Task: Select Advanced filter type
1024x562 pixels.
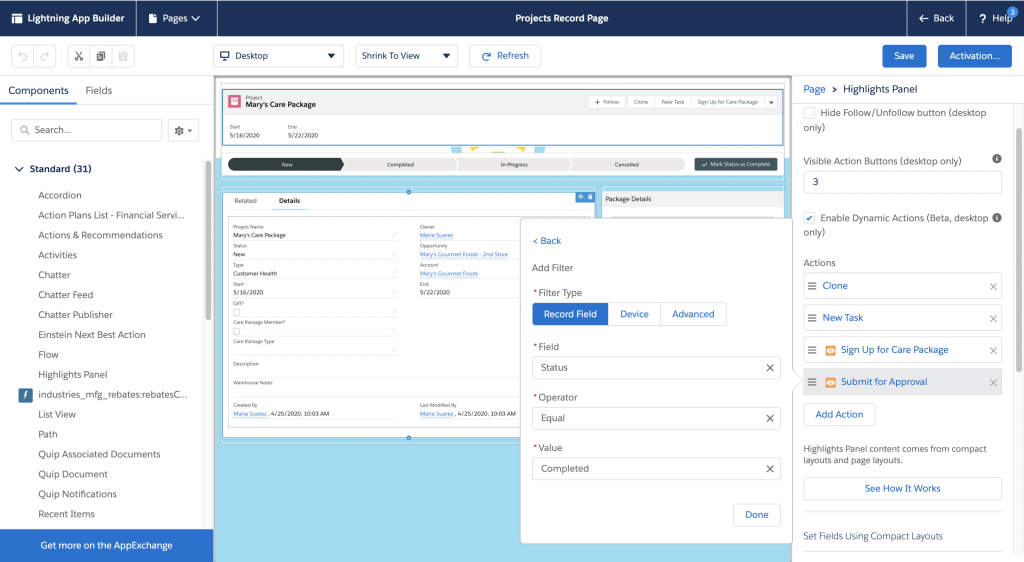Action: click(693, 314)
